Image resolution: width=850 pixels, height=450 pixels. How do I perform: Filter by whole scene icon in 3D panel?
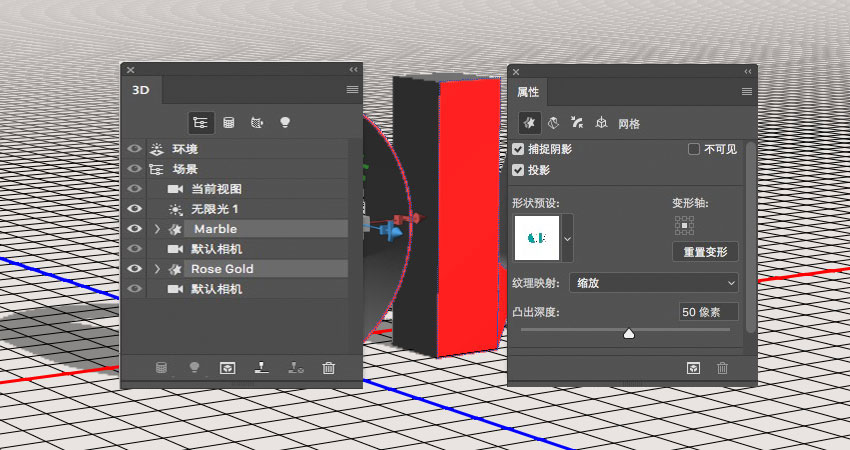pos(201,123)
